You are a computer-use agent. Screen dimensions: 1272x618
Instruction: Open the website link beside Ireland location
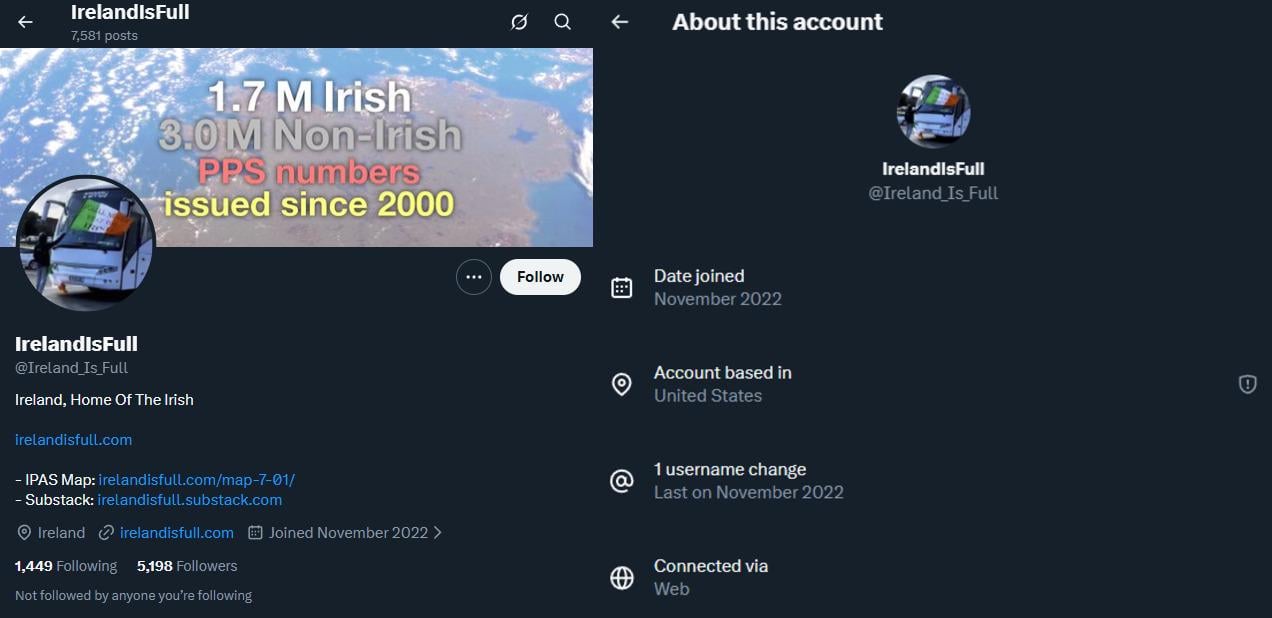[176, 533]
